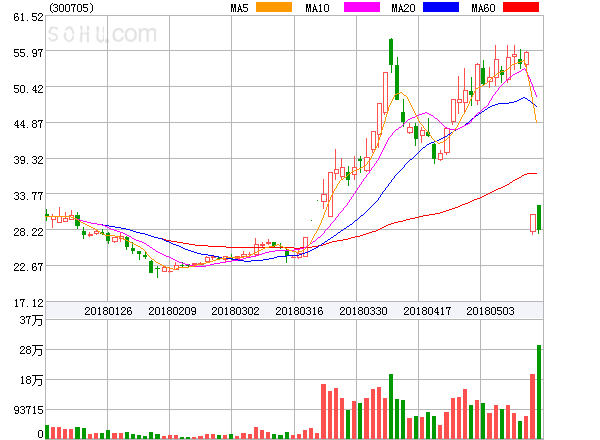Image resolution: width=600 pixels, height=440 pixels.
Task: Click the orange MA5 legend swatch
Action: click(x=274, y=7)
